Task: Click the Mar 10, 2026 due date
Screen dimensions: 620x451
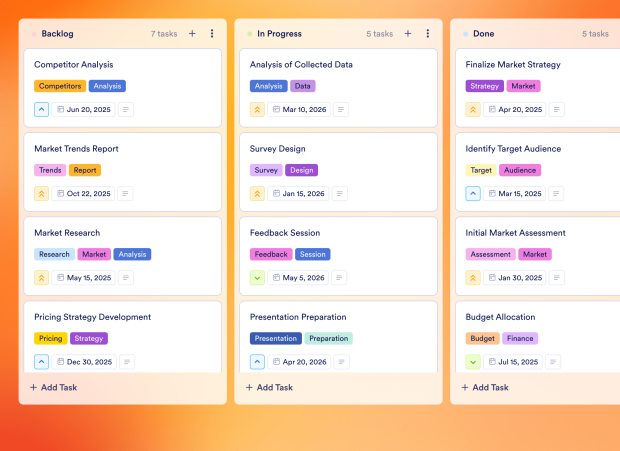Action: (299, 109)
